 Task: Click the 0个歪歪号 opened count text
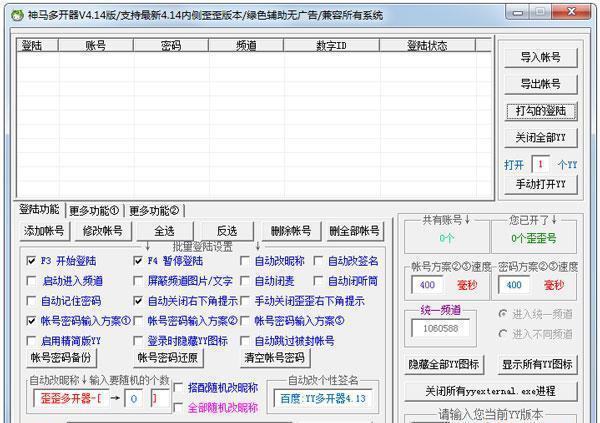533,238
